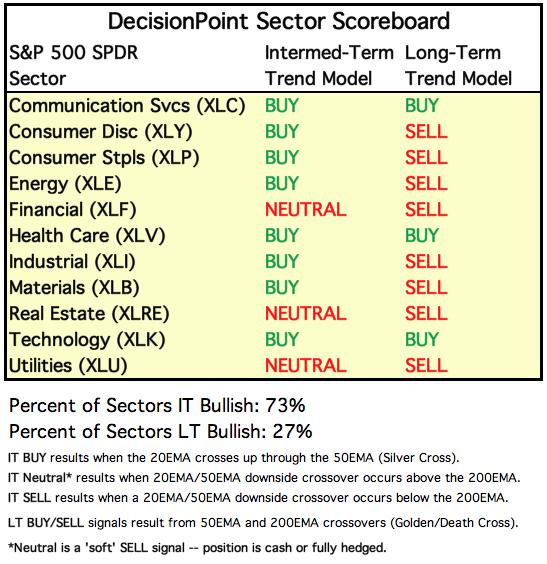Select the Consumer Stpls (XLP) sector label

(x=104, y=158)
